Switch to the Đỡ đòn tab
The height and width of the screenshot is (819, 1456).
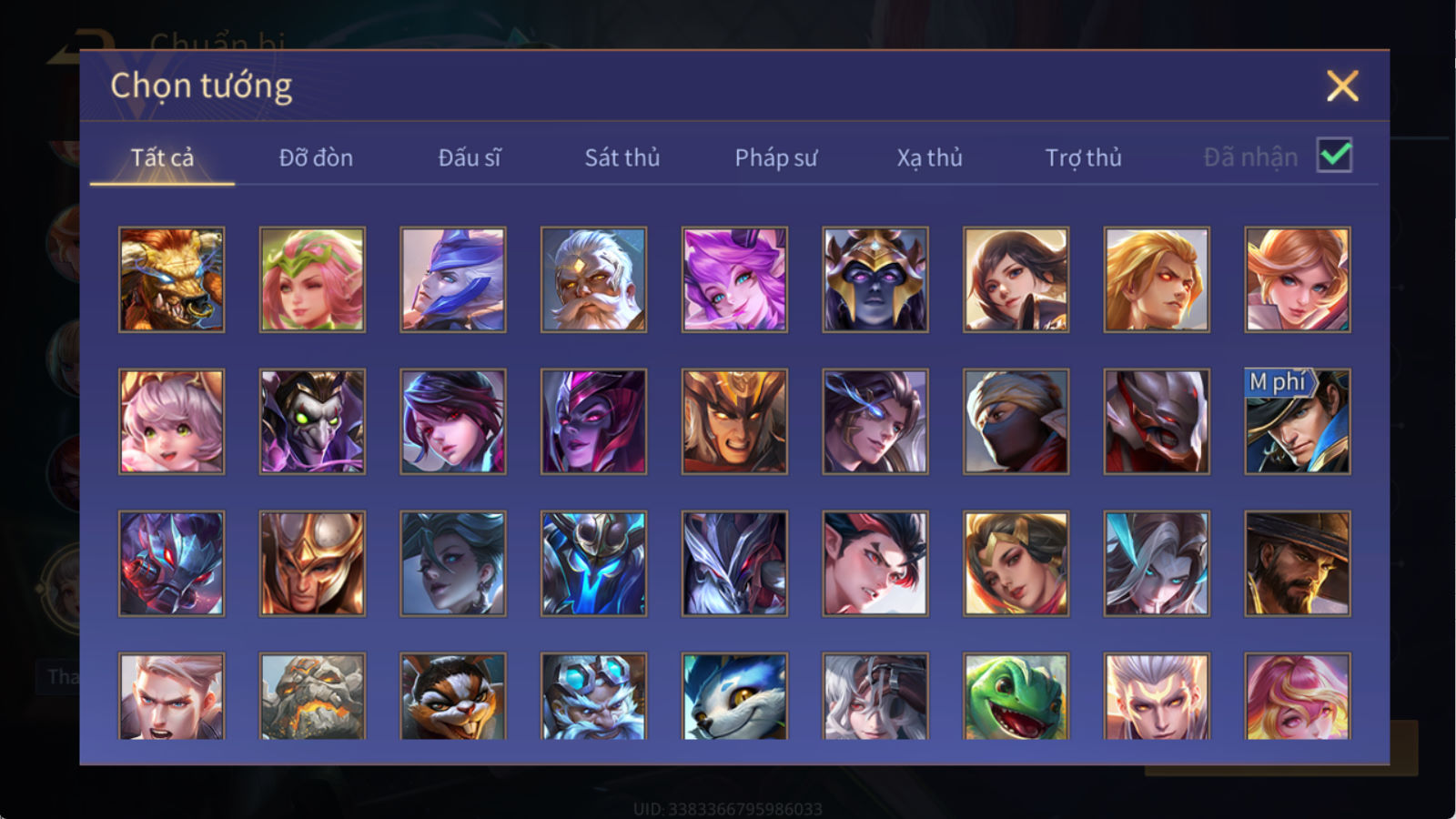[x=316, y=157]
